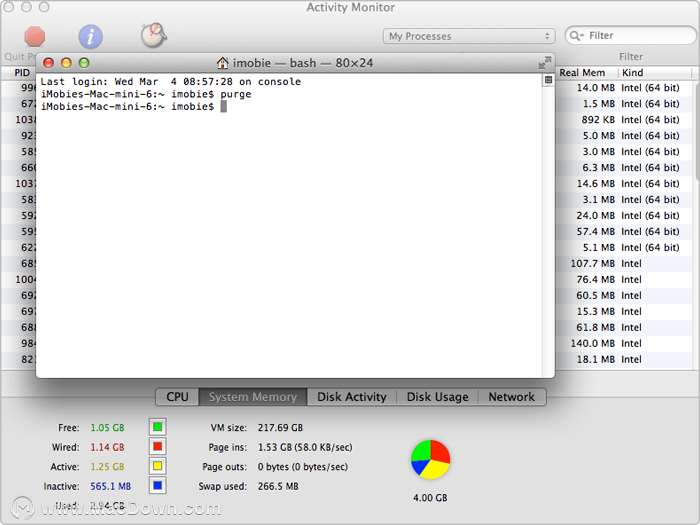Select the row with 14.0 MB memory

pos(625,88)
